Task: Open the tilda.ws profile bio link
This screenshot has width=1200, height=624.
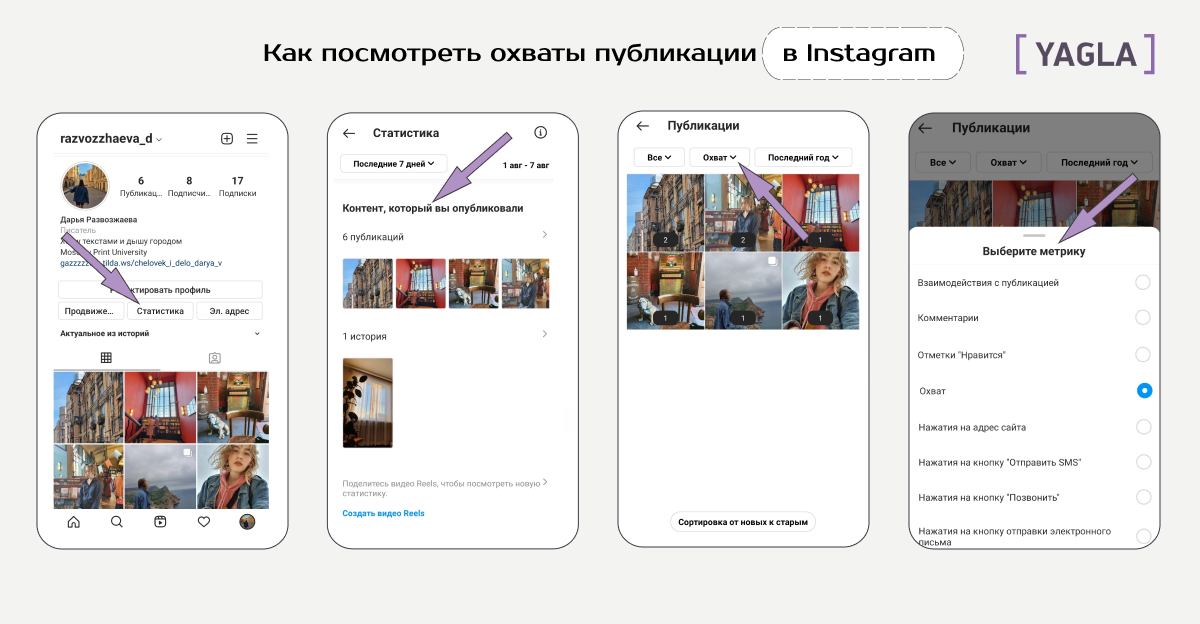Action: click(x=141, y=263)
